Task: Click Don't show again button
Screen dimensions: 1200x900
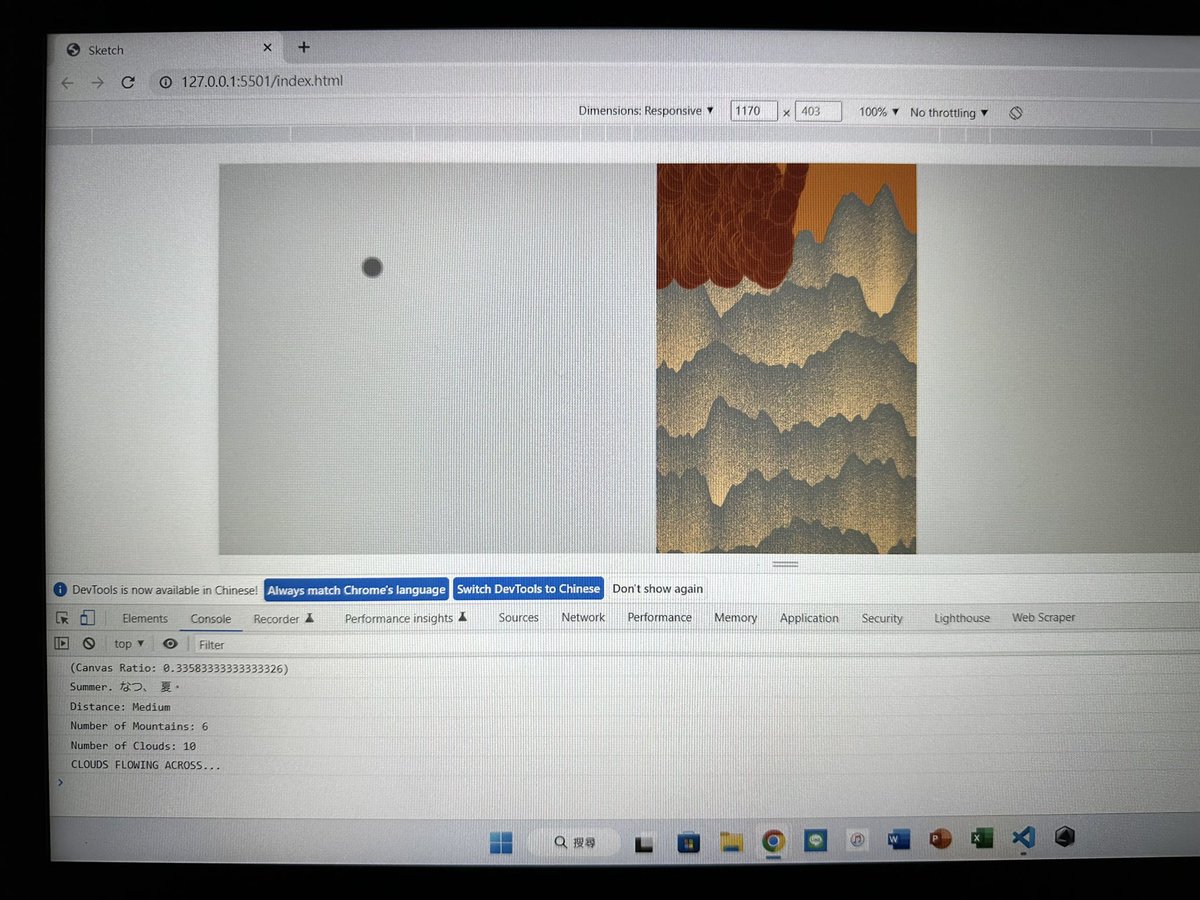Action: [658, 589]
